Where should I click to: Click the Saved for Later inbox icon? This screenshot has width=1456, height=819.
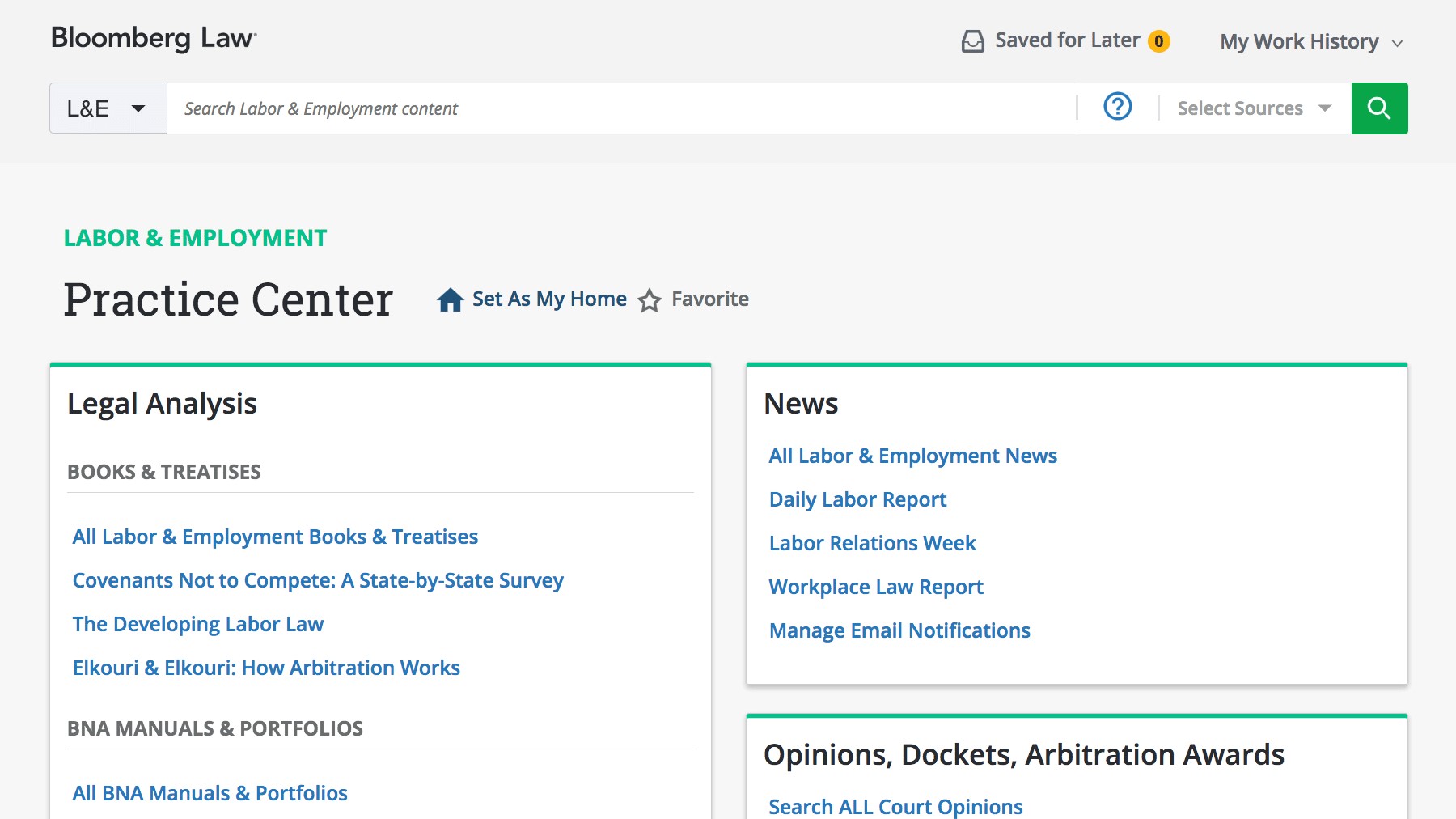(x=973, y=41)
